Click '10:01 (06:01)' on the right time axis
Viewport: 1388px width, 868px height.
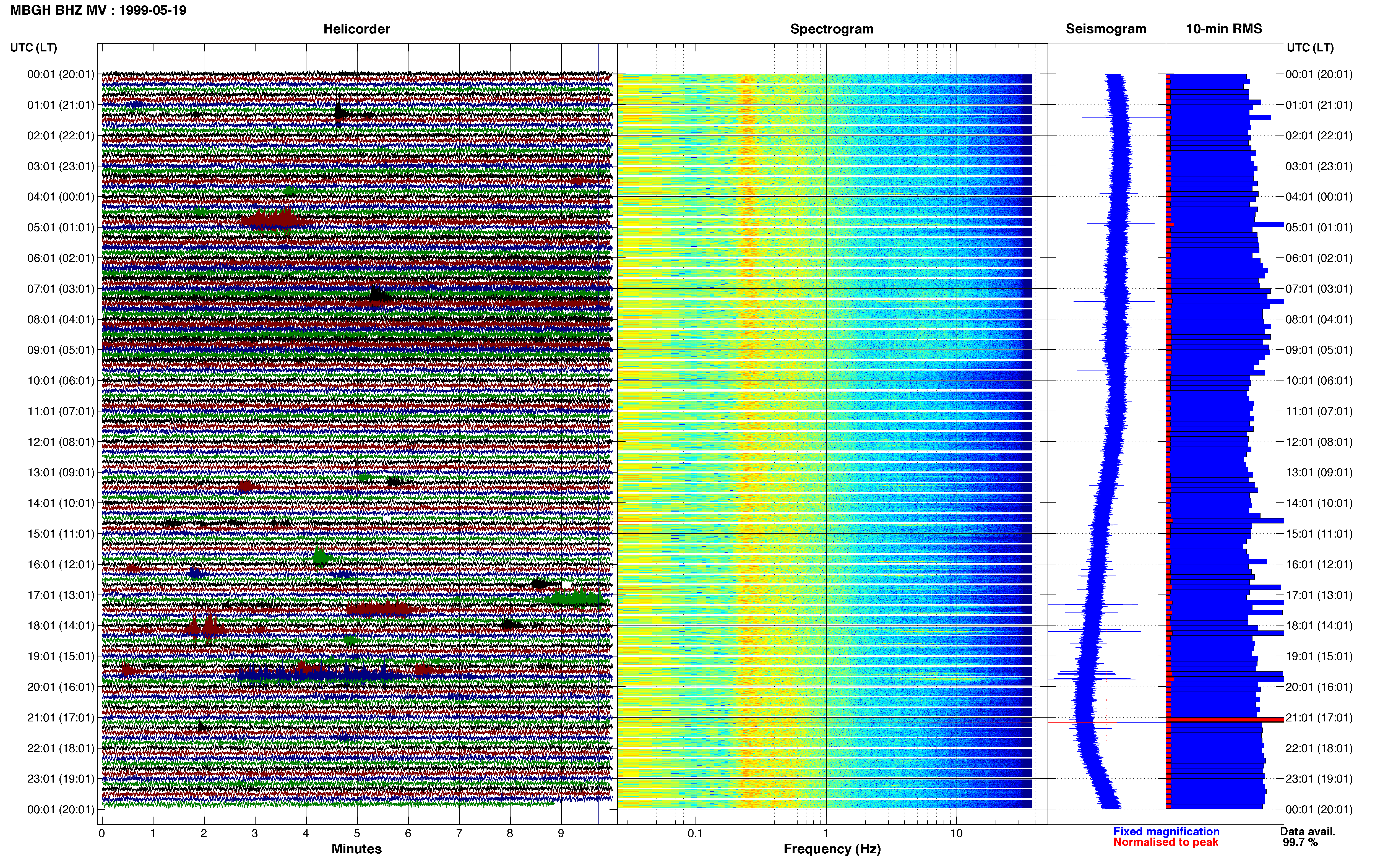[1319, 380]
